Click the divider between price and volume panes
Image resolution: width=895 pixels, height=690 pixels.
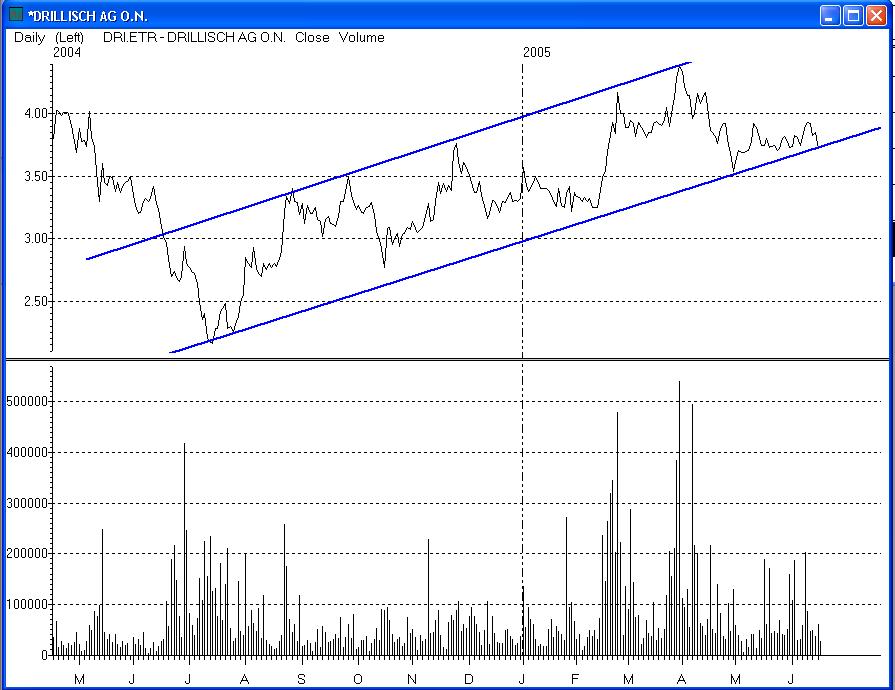[x=447, y=360]
